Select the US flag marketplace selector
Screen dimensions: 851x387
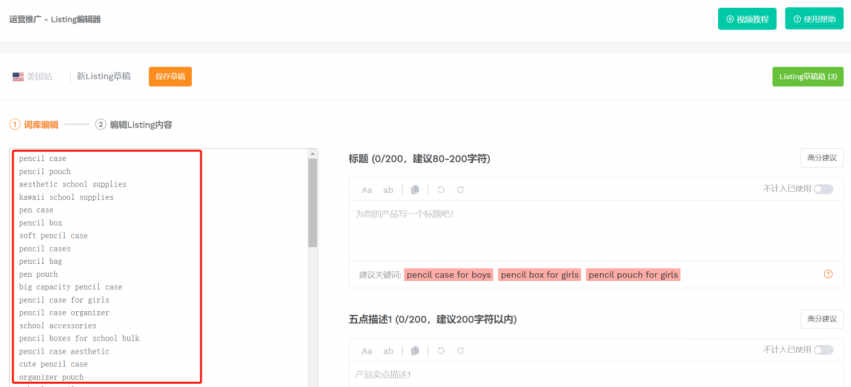click(33, 77)
